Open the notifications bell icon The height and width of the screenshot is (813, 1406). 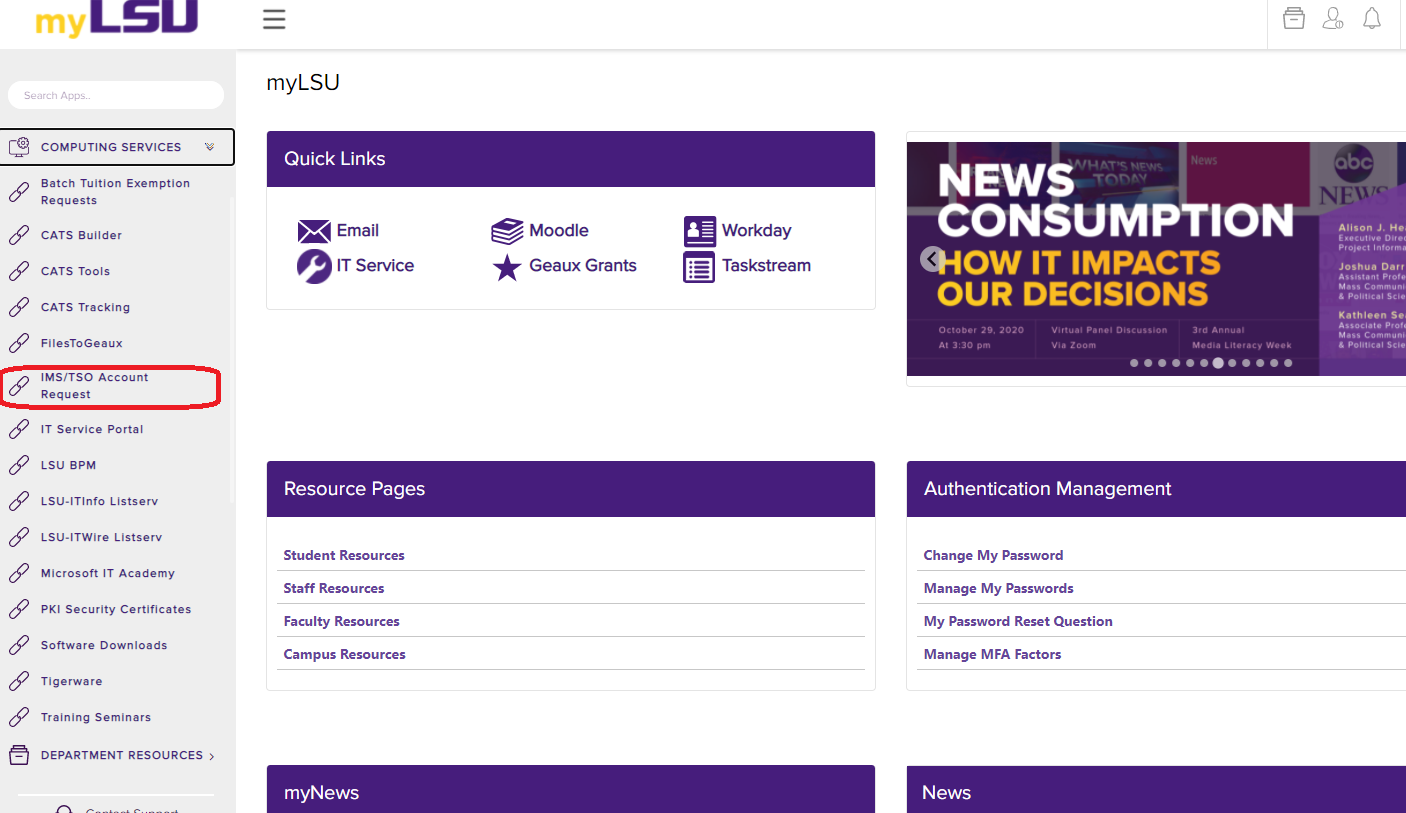[1372, 18]
